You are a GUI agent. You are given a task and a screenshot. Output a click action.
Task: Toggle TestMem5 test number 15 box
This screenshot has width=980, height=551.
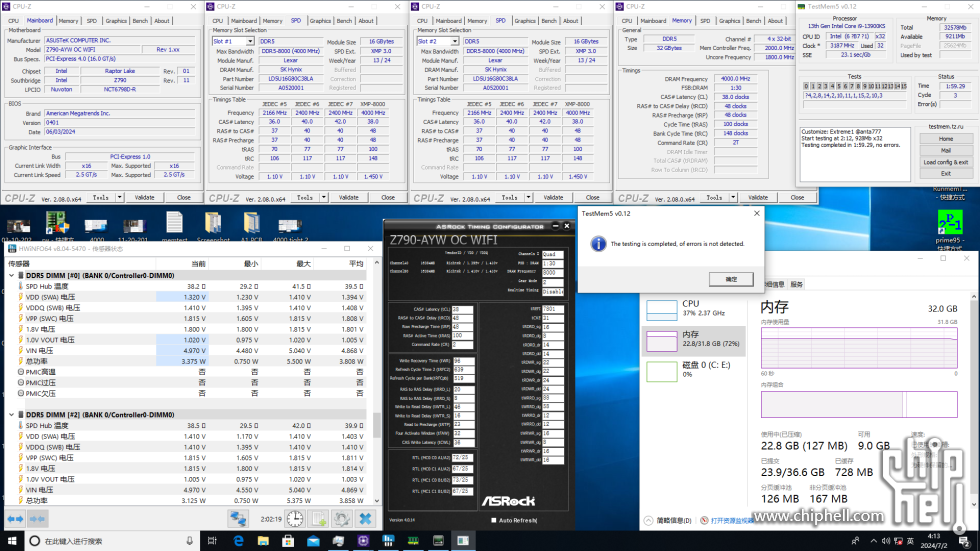(903, 86)
